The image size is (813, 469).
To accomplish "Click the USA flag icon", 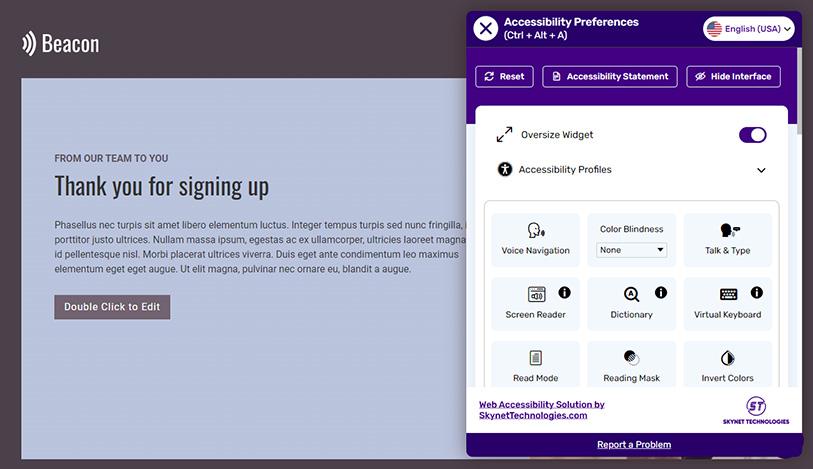I will [x=714, y=29].
